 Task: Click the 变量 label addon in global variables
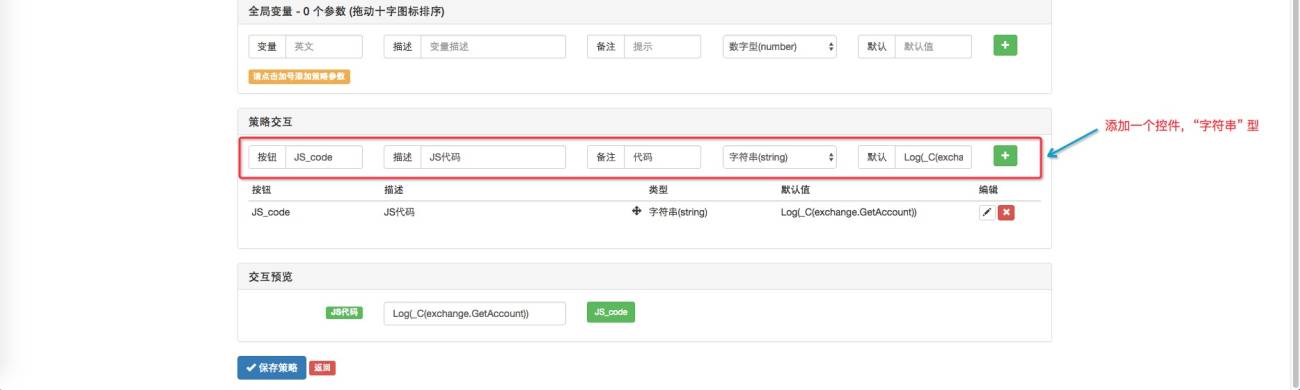click(x=267, y=46)
